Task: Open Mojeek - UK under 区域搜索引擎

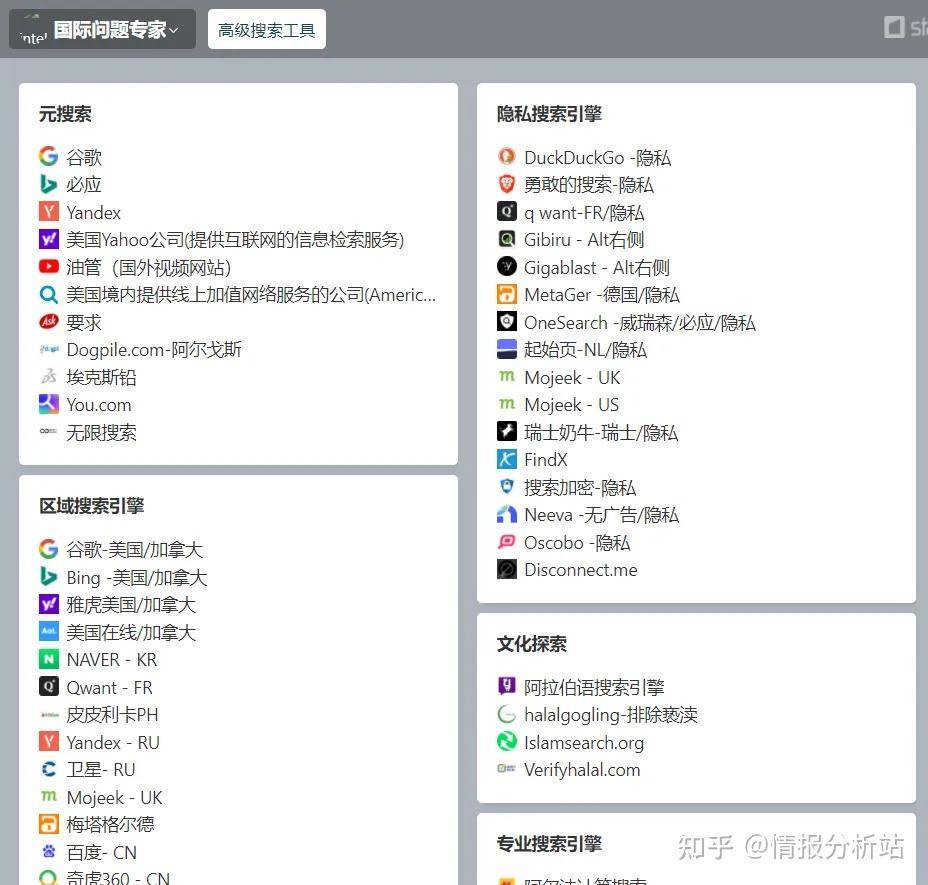Action: [x=114, y=797]
